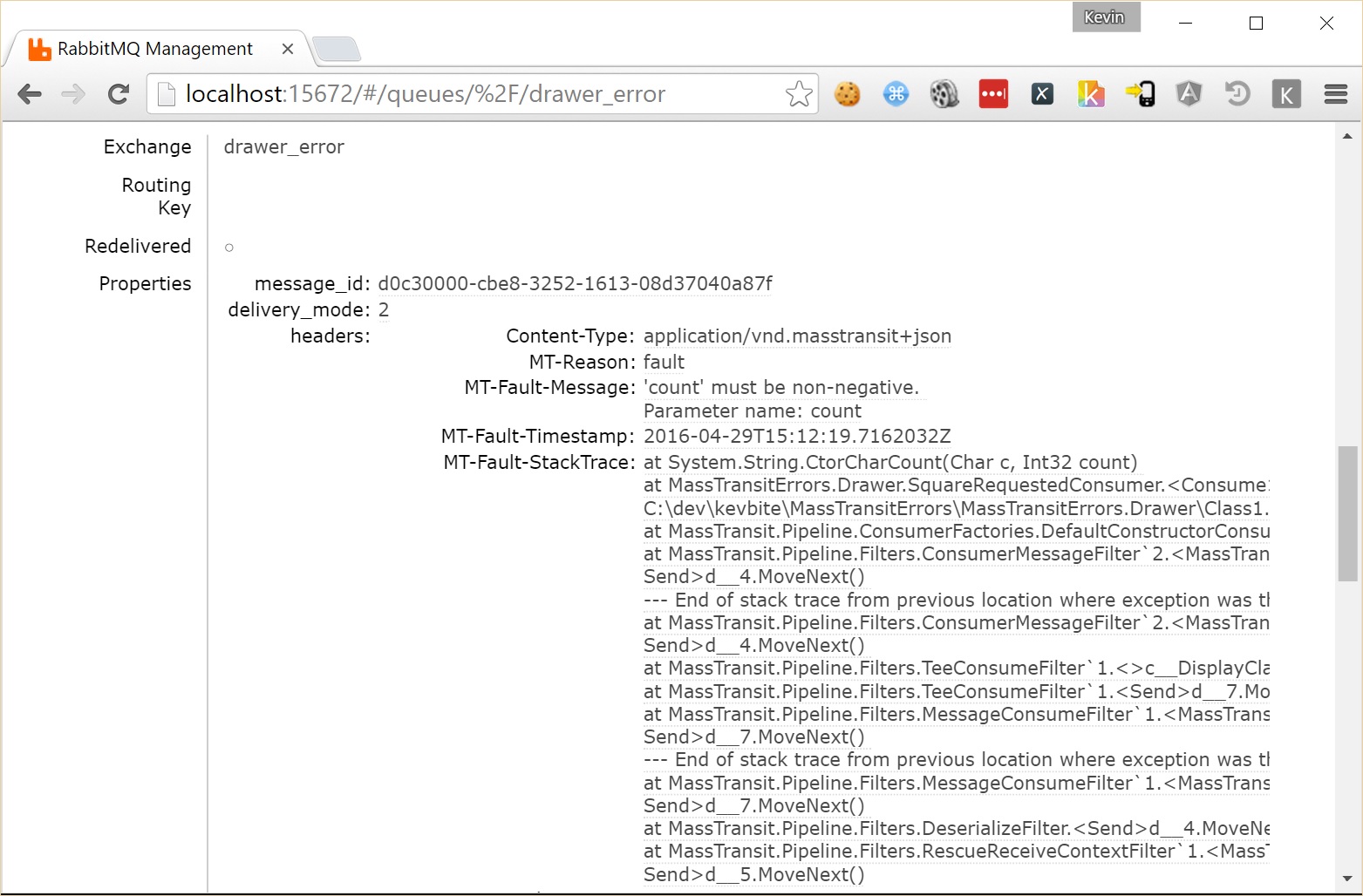
Task: Click the push-to-phone Pushbullet extension icon
Action: tap(1141, 93)
